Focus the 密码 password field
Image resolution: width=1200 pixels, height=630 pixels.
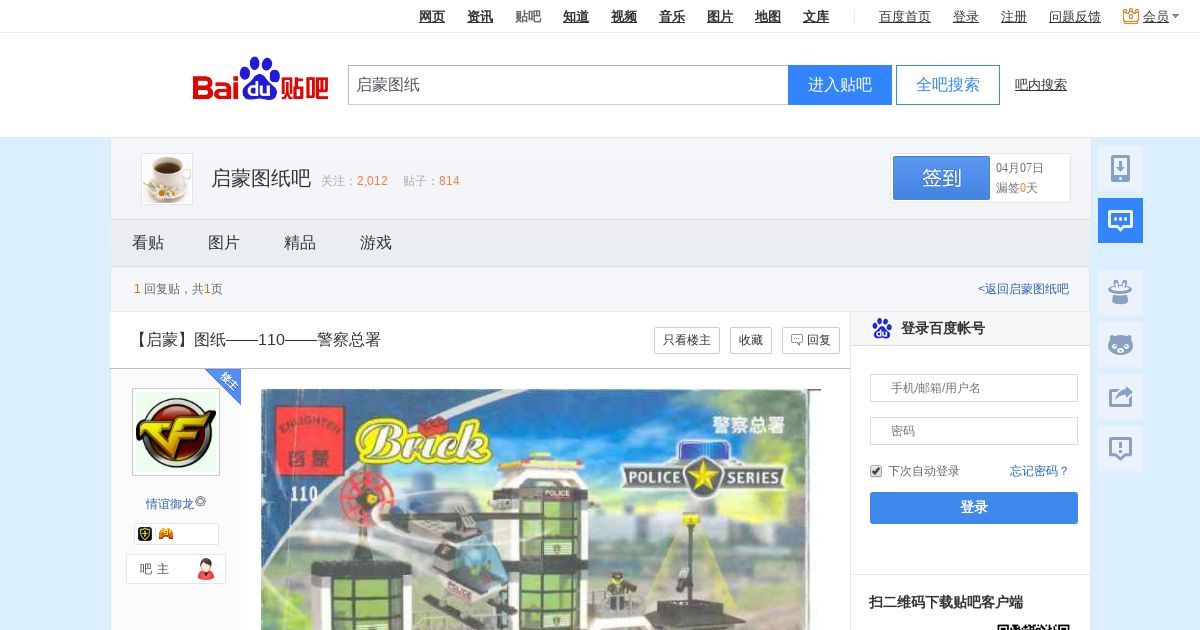click(974, 431)
